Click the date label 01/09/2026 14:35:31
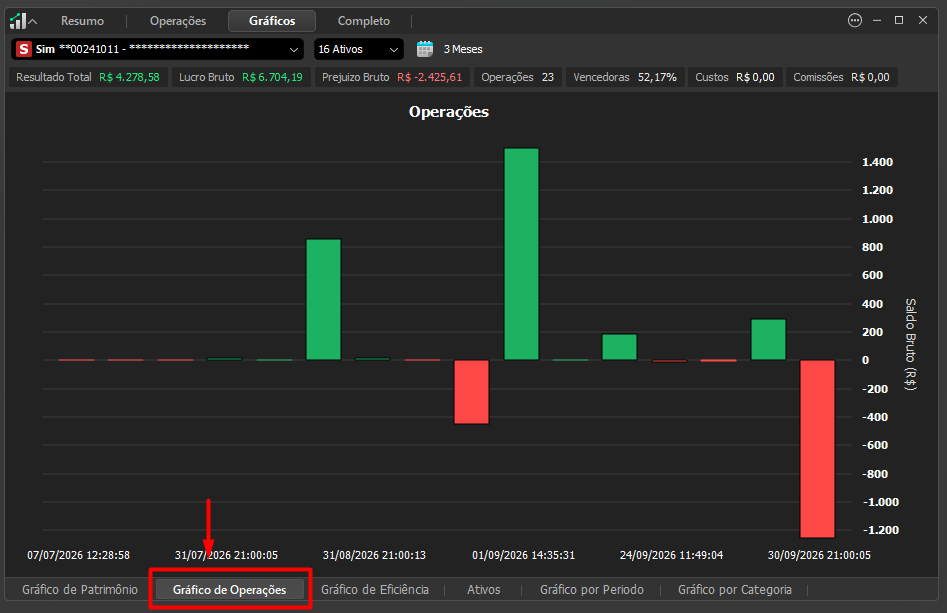Image resolution: width=947 pixels, height=613 pixels. click(x=523, y=555)
